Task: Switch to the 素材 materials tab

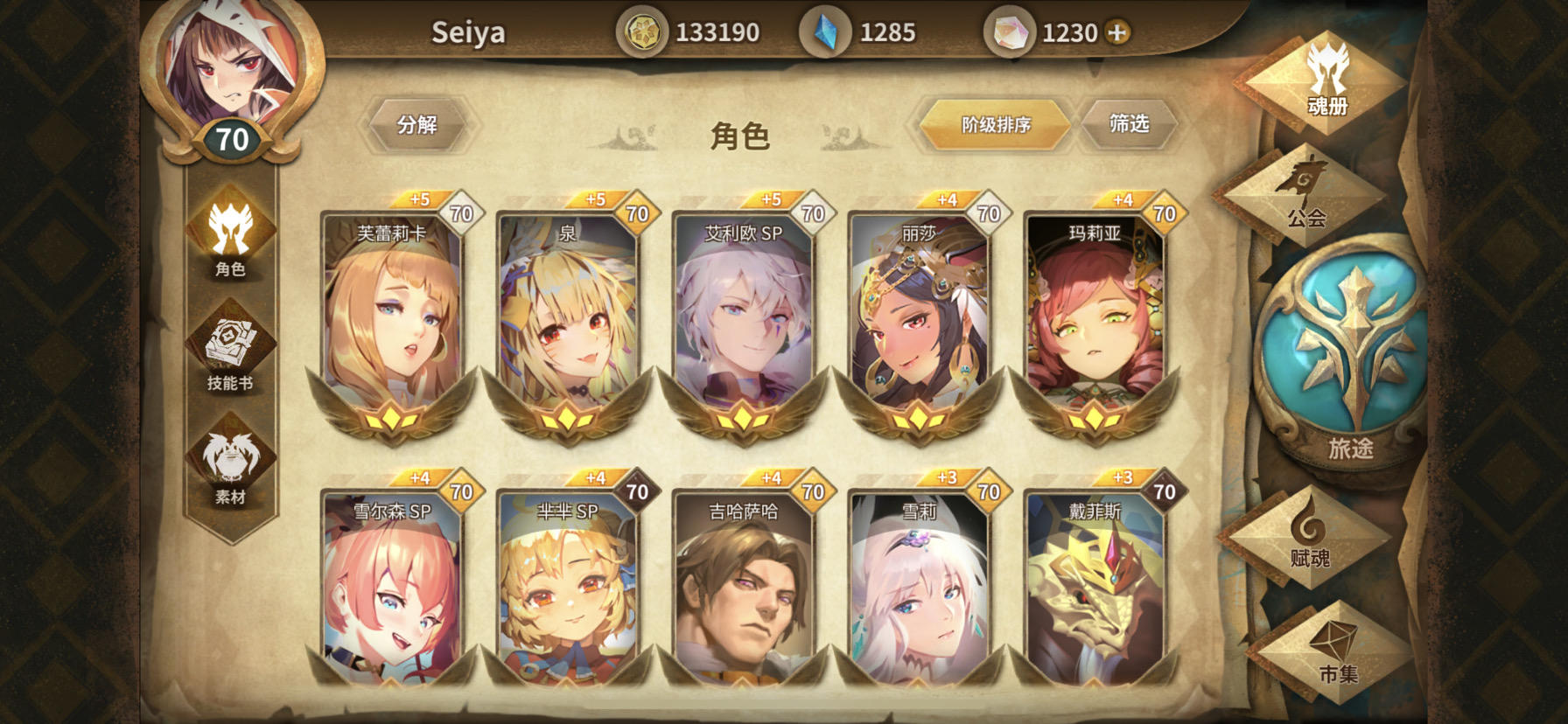Action: [231, 468]
